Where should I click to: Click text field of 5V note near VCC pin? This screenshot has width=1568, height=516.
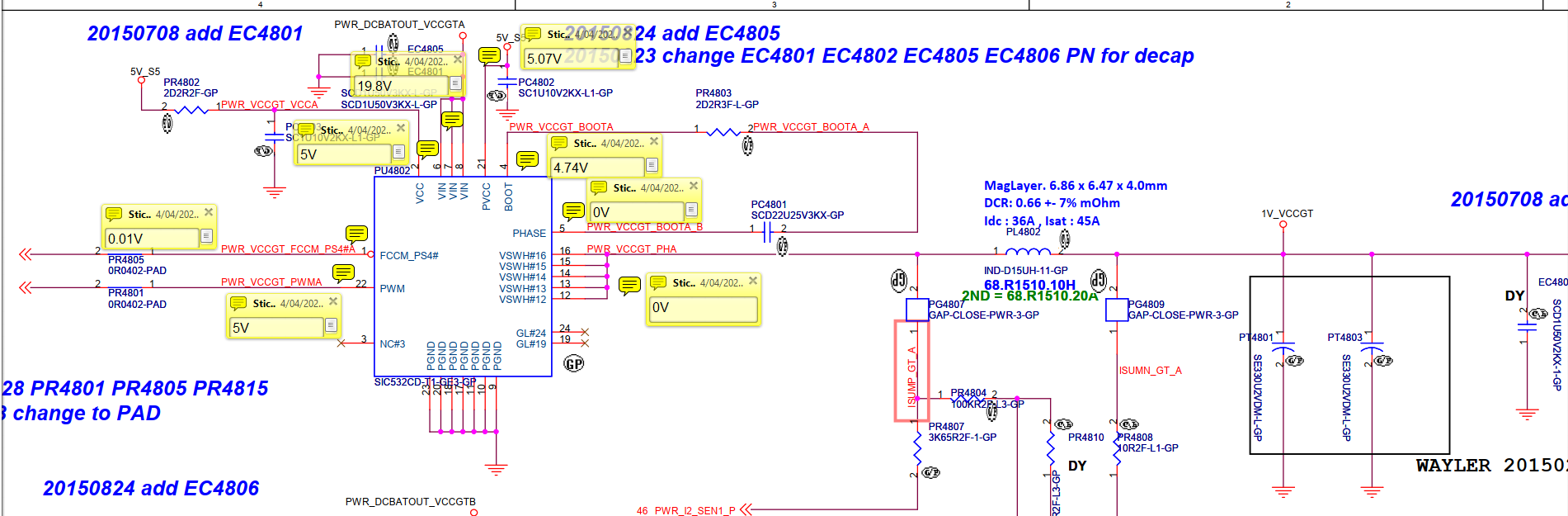coord(345,154)
